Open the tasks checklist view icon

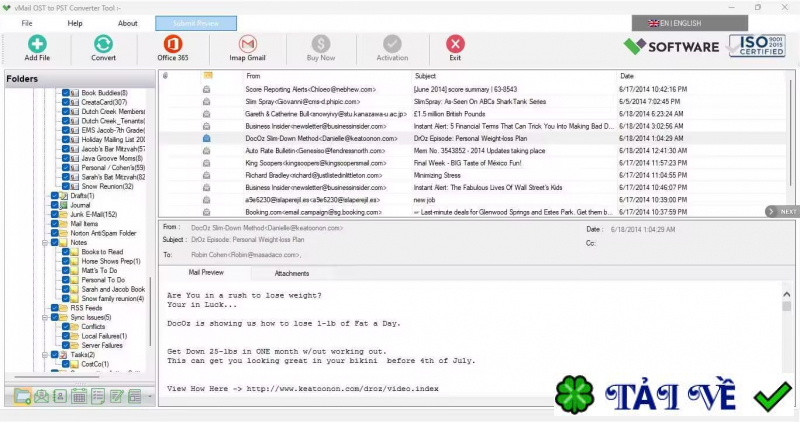pos(97,396)
